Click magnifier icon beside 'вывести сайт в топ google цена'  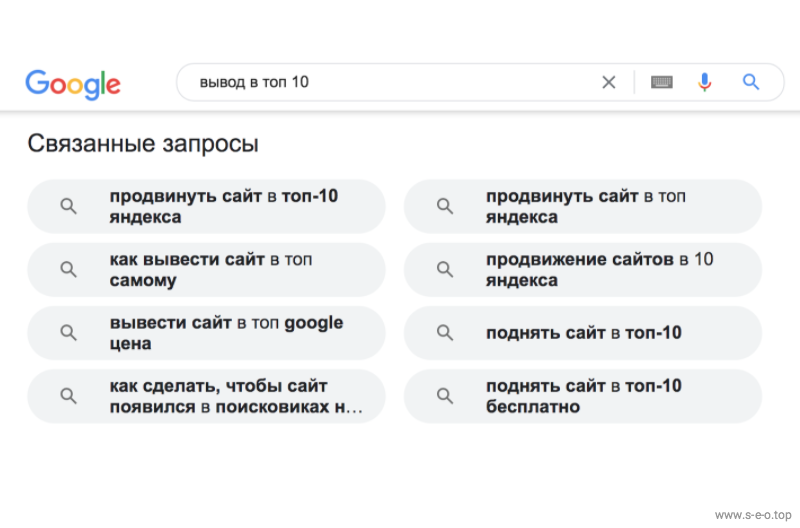[x=68, y=333]
